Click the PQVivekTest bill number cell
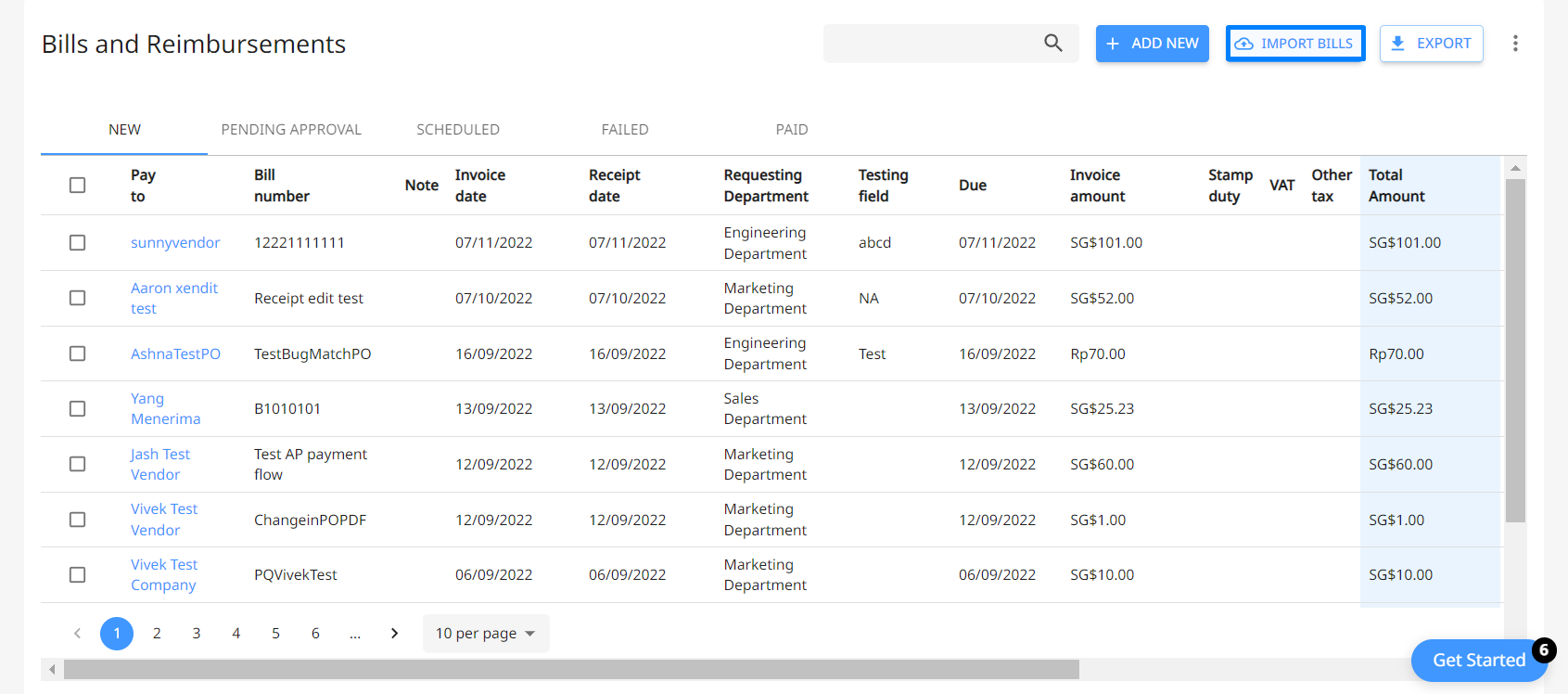 coord(296,574)
